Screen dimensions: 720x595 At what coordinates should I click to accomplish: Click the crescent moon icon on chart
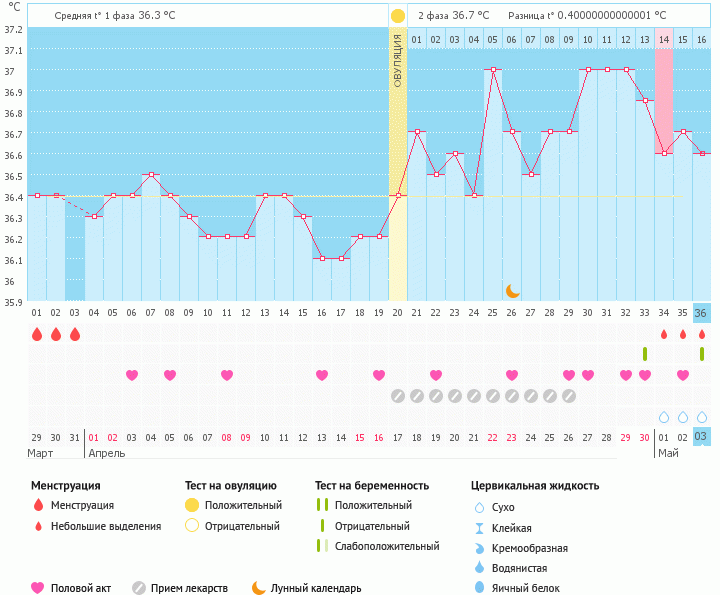coord(512,290)
